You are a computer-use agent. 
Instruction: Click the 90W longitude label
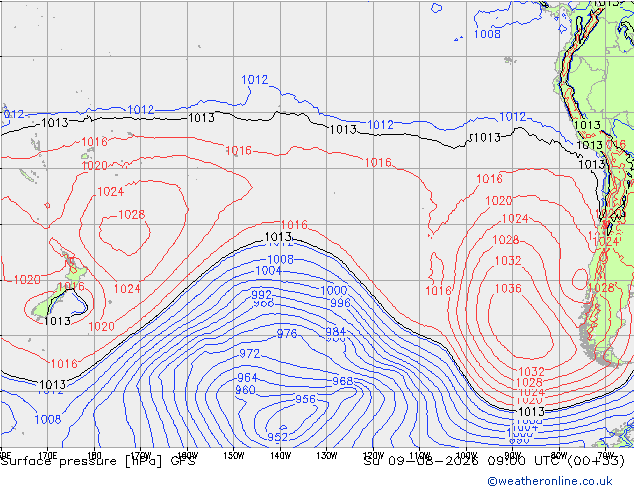(x=513, y=455)
